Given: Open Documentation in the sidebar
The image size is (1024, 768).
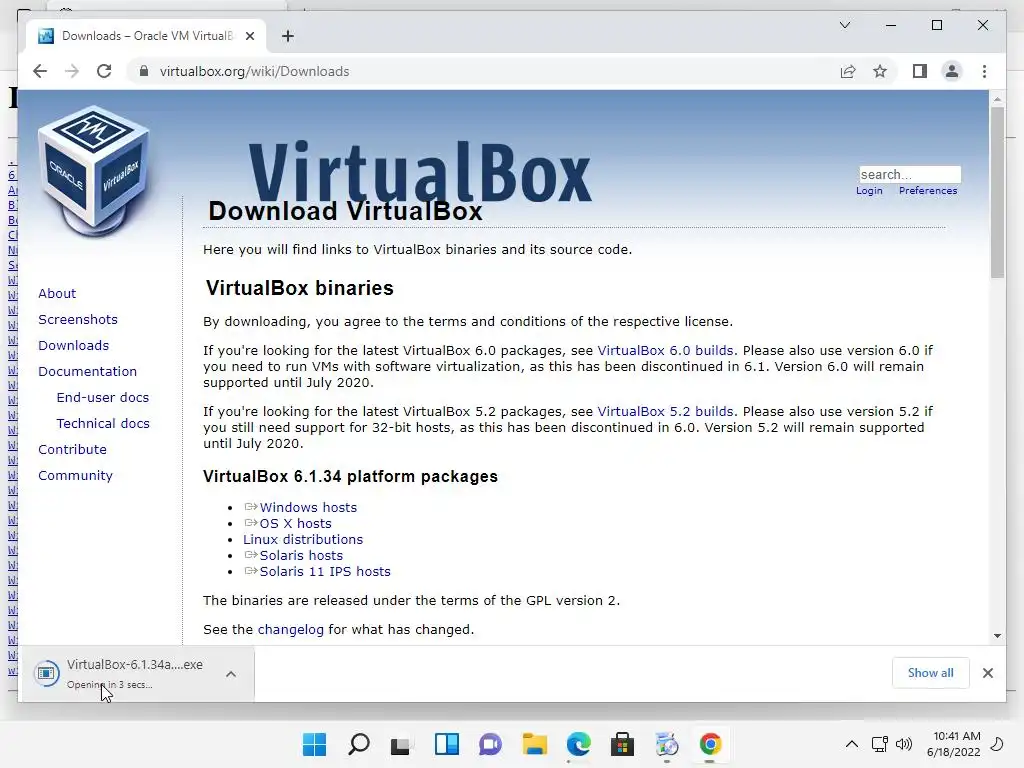Looking at the screenshot, I should [88, 372].
